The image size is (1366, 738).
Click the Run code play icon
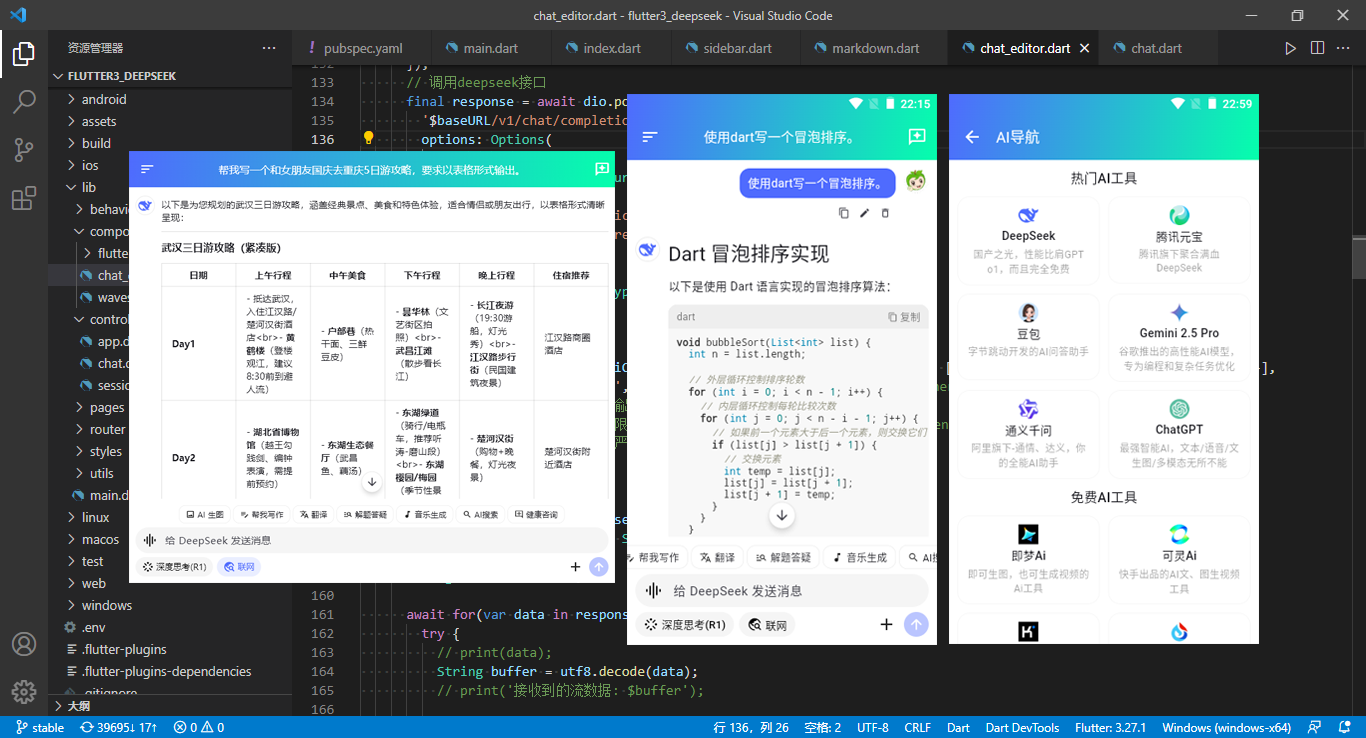[1290, 48]
